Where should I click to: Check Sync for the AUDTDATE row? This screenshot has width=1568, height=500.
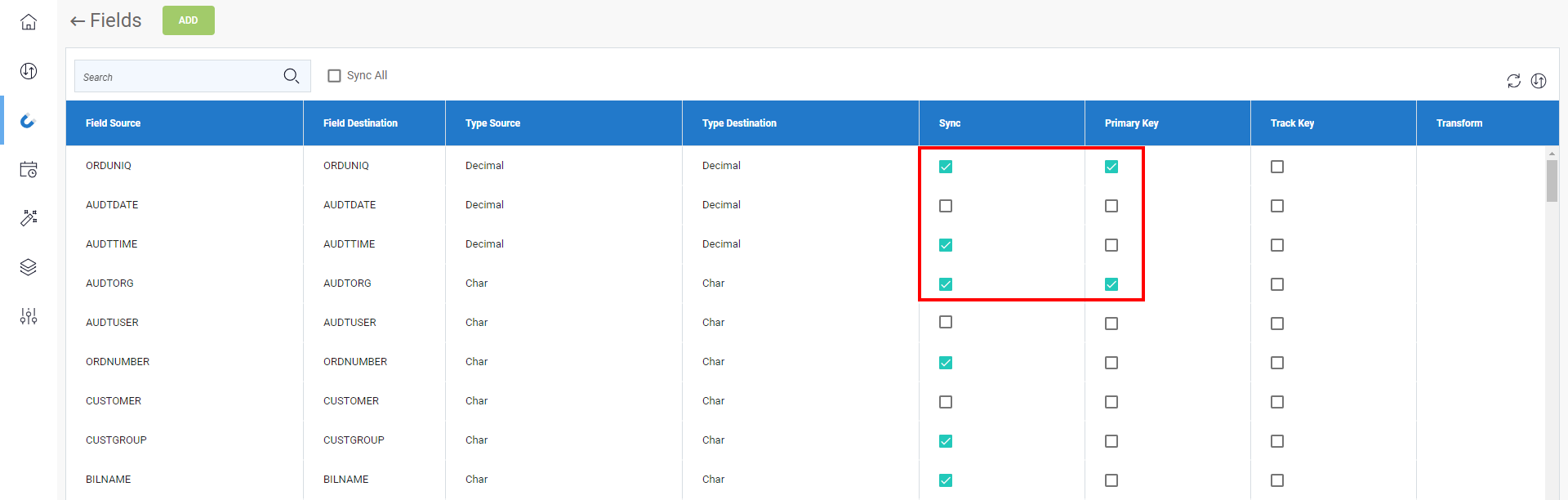coord(946,206)
